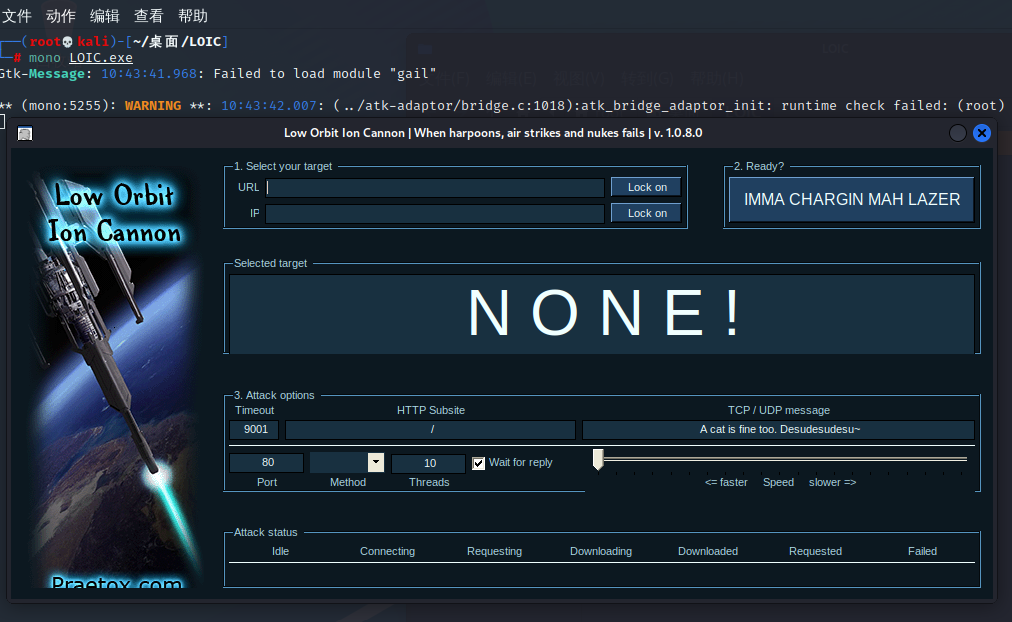Click the Threads field showing 10
This screenshot has width=1012, height=622.
coord(429,463)
